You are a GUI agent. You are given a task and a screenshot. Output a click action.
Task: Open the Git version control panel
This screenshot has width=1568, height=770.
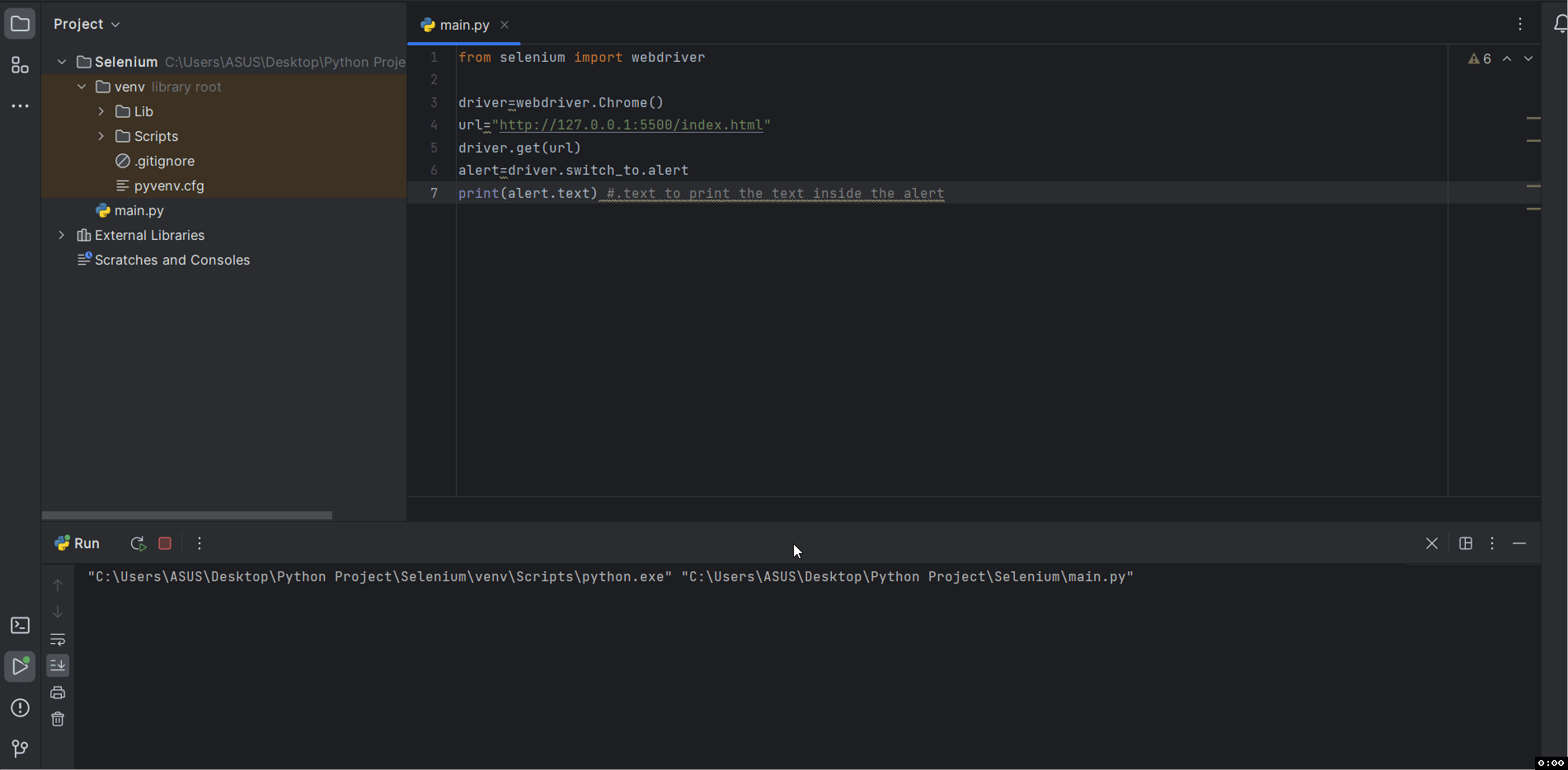tap(20, 749)
